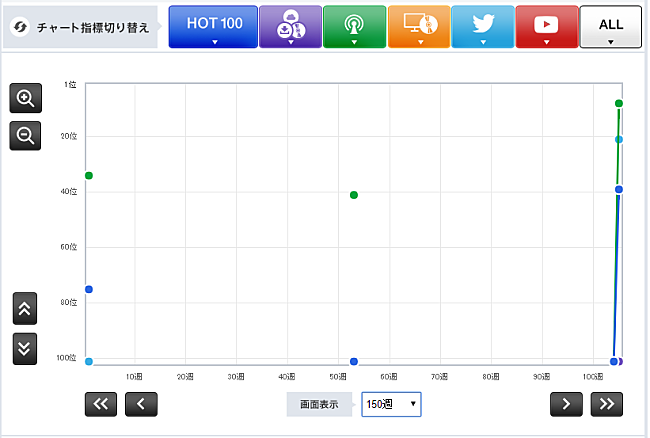650x438 pixels.
Task: Zoom out with the magnifier minus button
Action: pyautogui.click(x=25, y=135)
